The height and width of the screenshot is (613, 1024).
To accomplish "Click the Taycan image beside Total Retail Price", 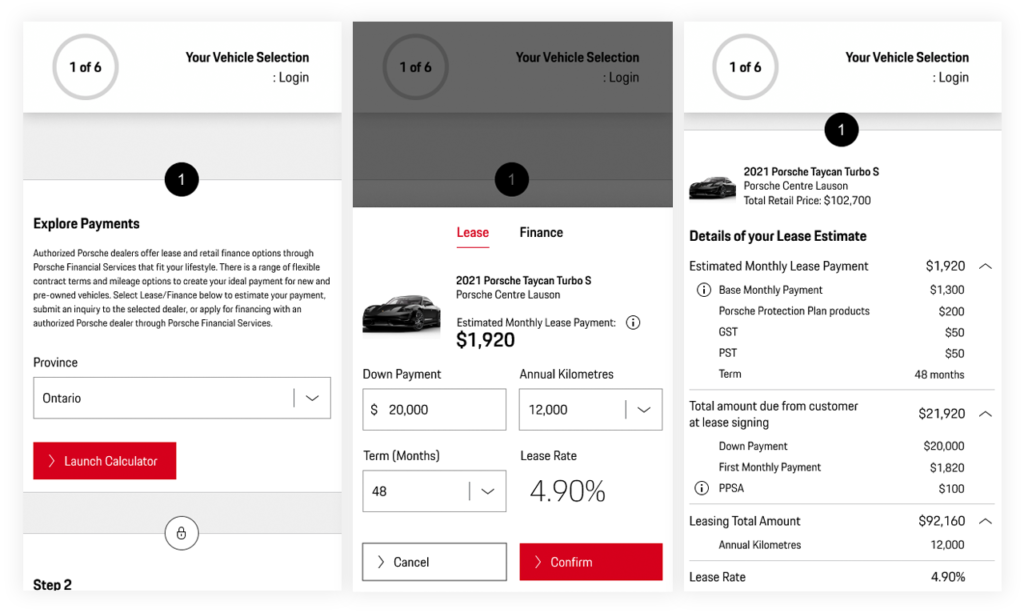I will click(x=712, y=187).
